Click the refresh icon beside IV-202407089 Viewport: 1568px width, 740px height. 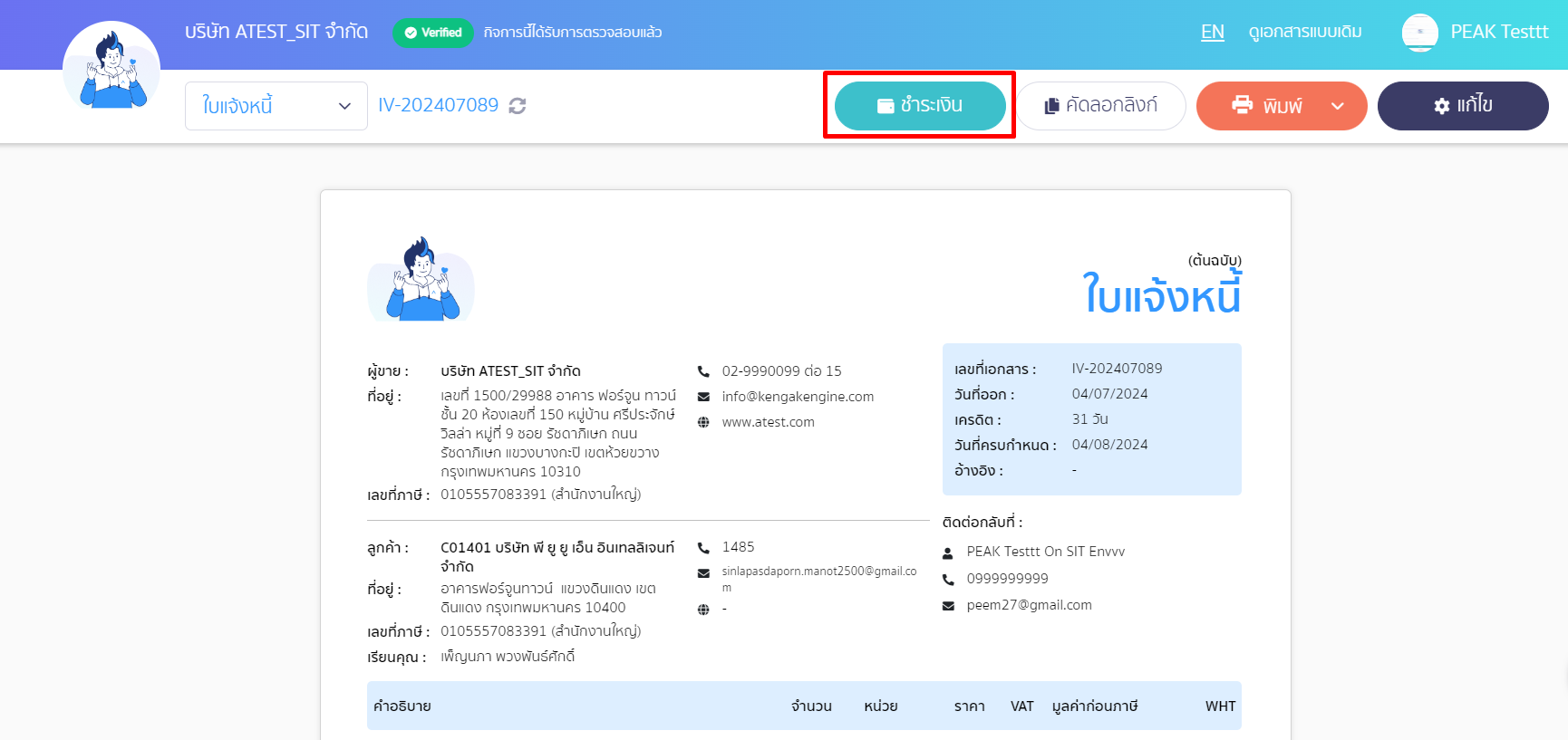point(518,106)
